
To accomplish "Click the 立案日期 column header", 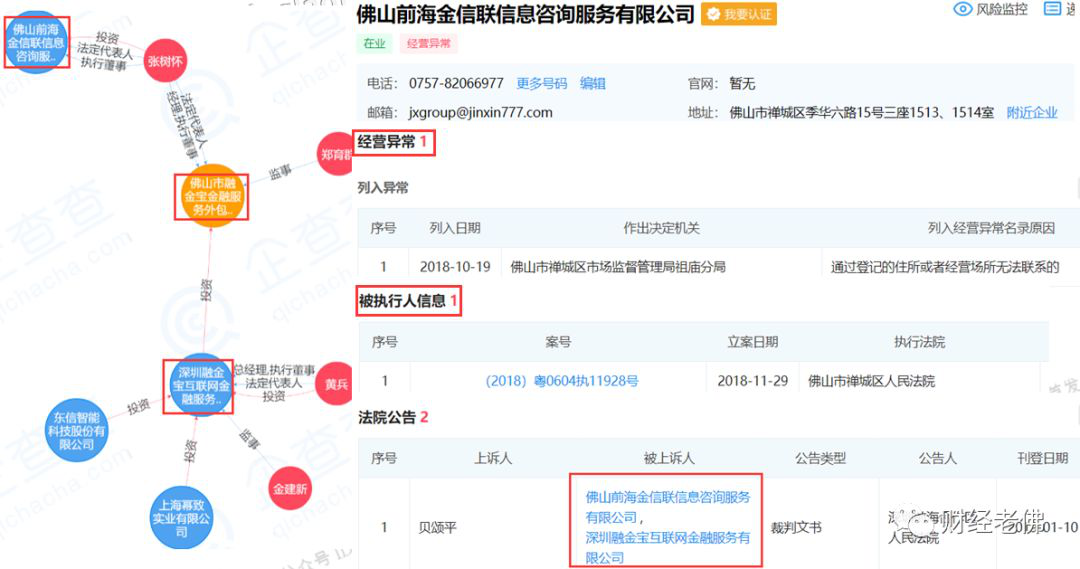I will coord(753,342).
